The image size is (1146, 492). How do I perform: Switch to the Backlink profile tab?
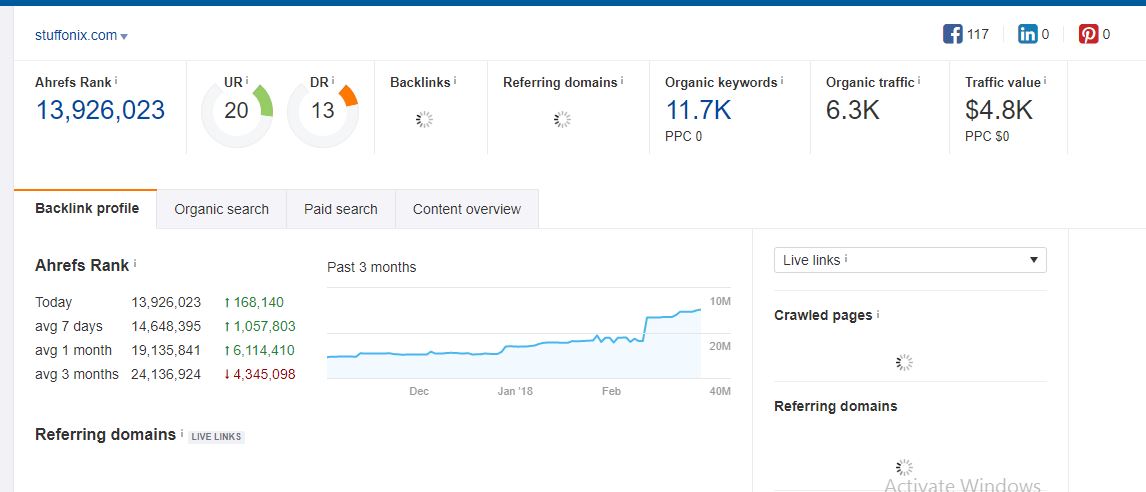pos(87,209)
